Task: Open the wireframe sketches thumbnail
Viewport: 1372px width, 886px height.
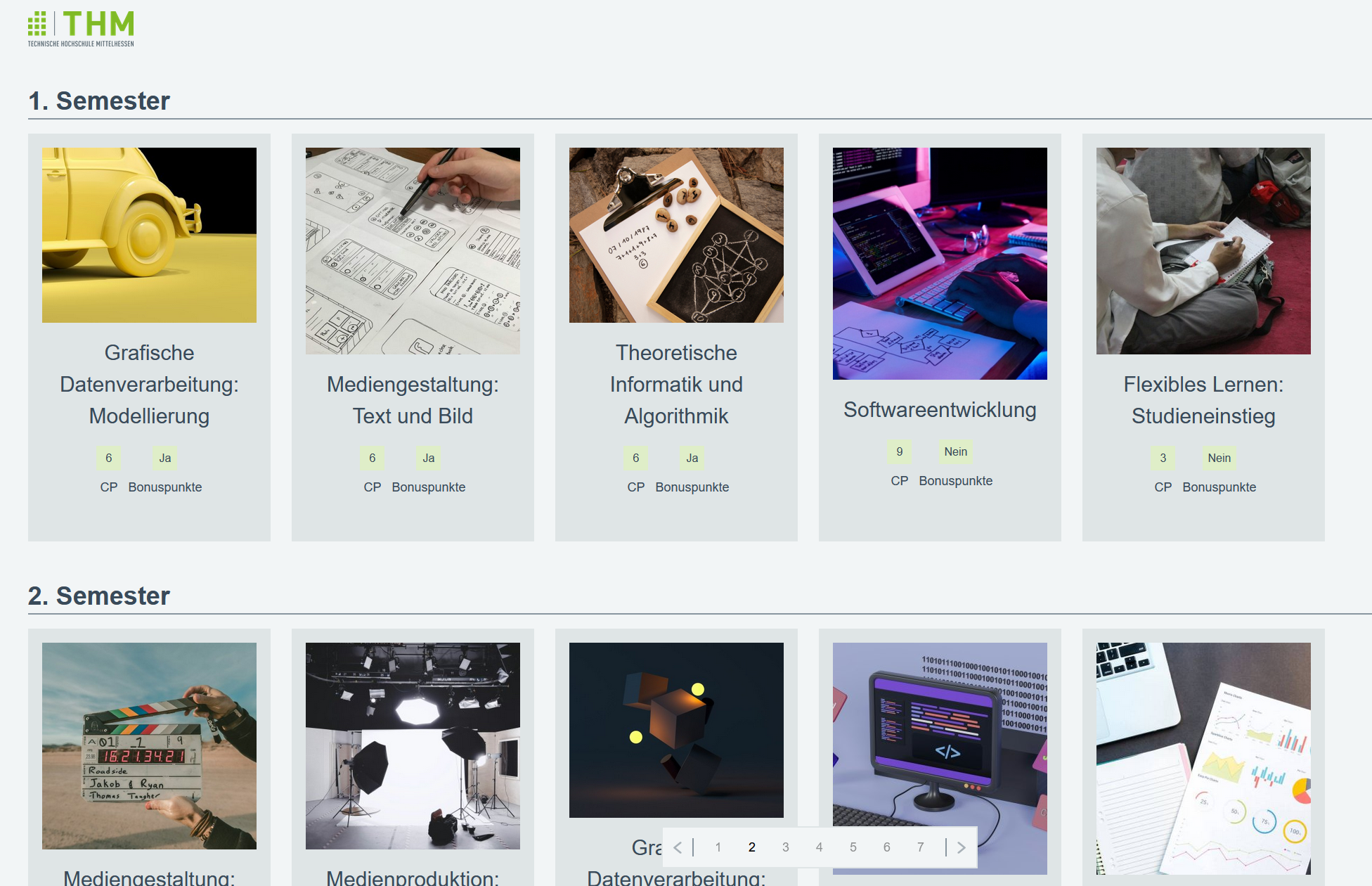Action: (413, 251)
